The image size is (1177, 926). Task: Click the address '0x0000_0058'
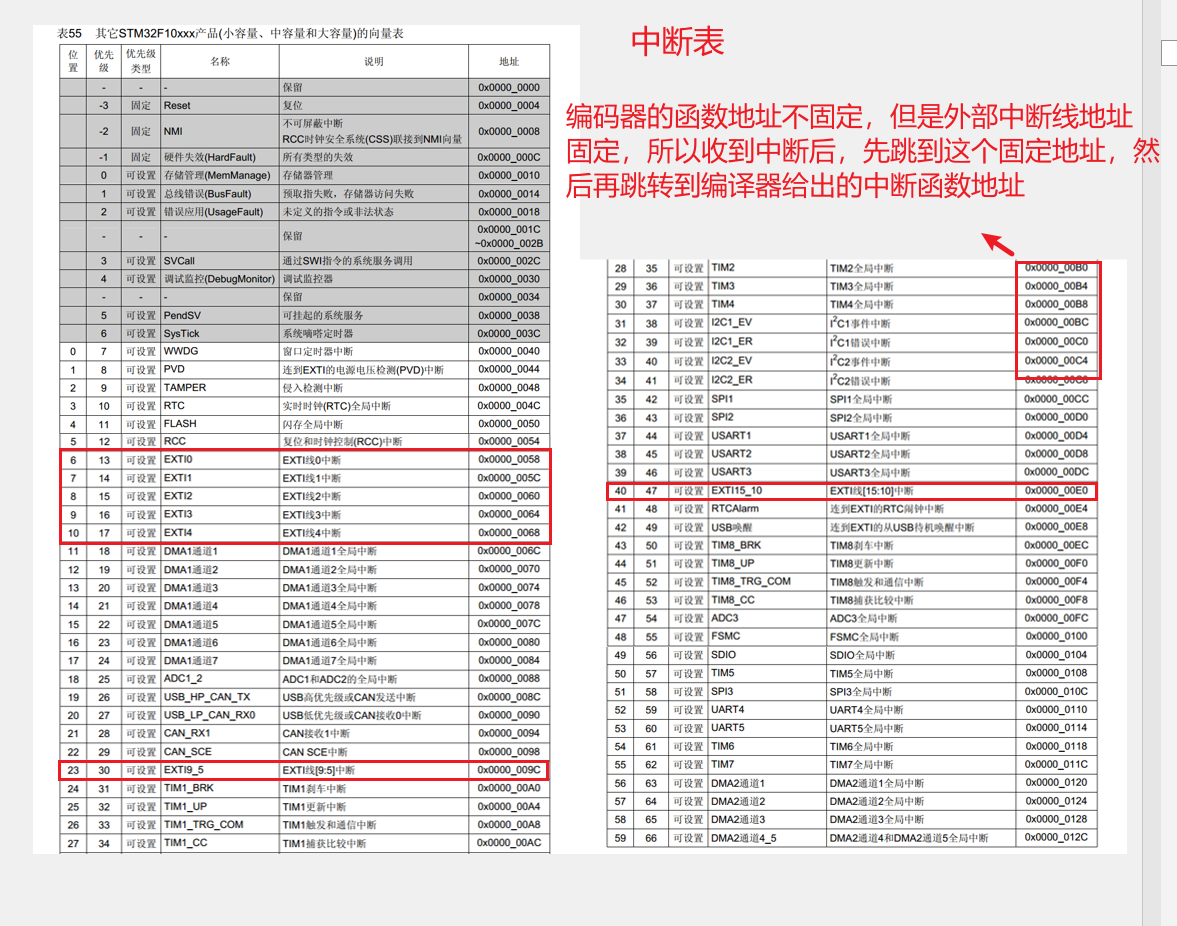coord(508,459)
